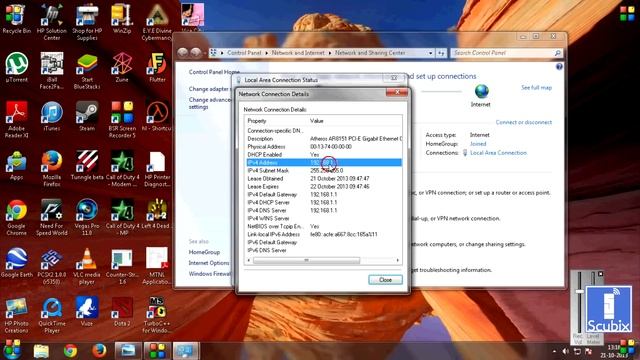
Task: Open Local Area Connection link
Action: pos(498,153)
